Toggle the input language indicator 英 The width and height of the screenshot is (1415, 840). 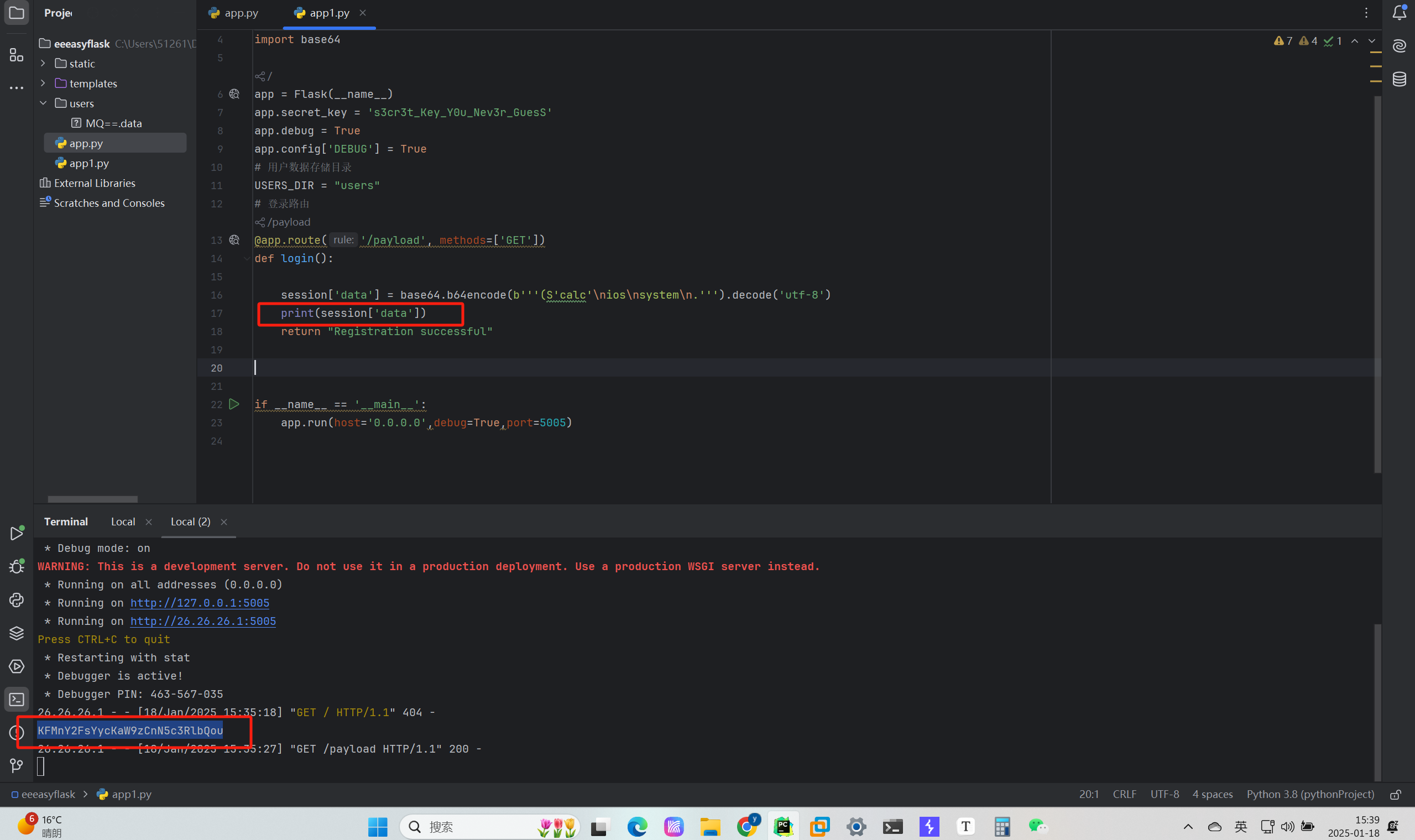click(x=1241, y=827)
